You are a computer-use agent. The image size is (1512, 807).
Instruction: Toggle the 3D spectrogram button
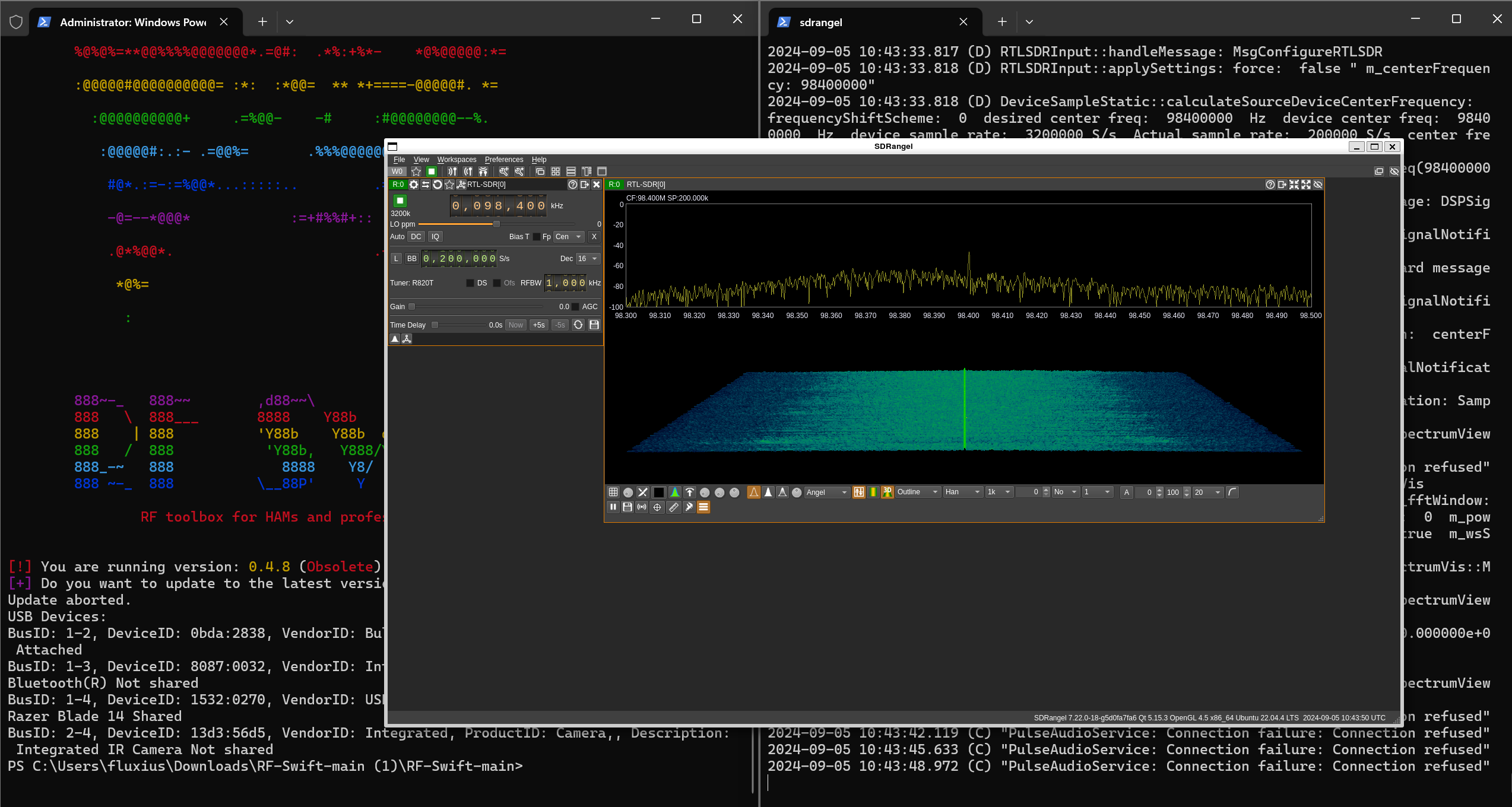tap(887, 493)
